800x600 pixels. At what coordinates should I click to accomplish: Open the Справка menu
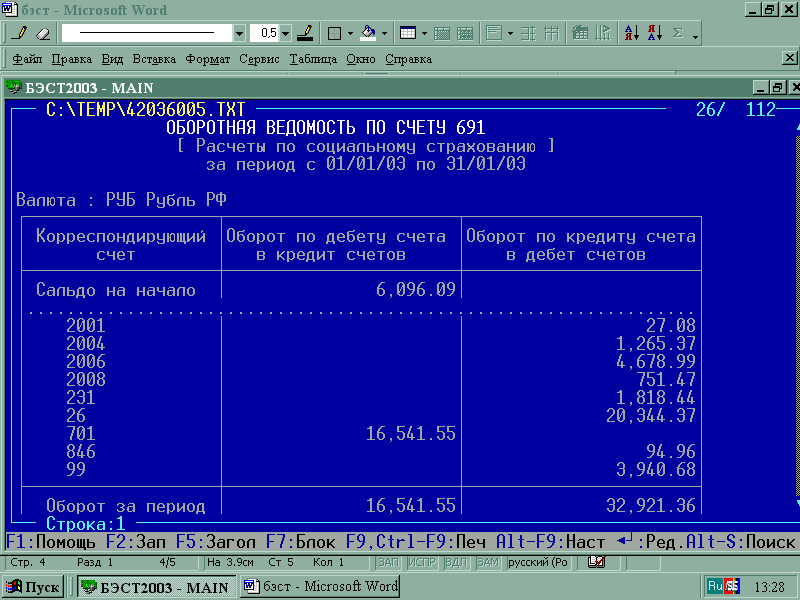[408, 59]
